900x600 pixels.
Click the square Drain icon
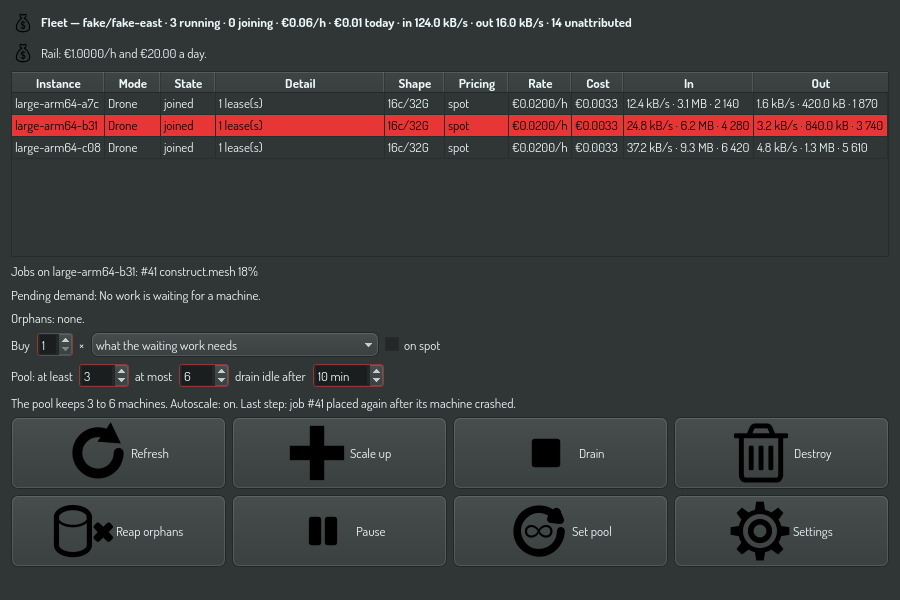tap(546, 453)
